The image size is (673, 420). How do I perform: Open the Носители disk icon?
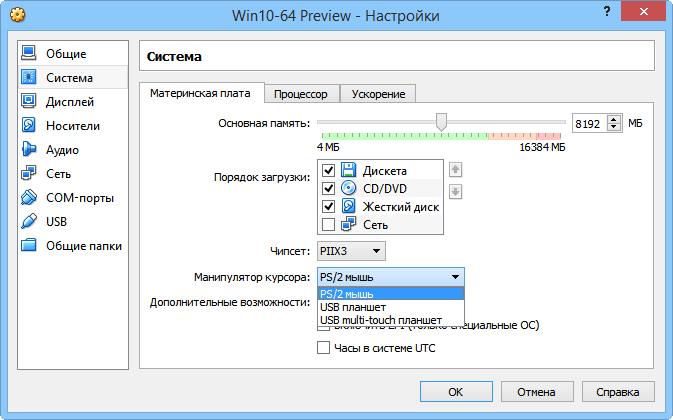(x=29, y=125)
